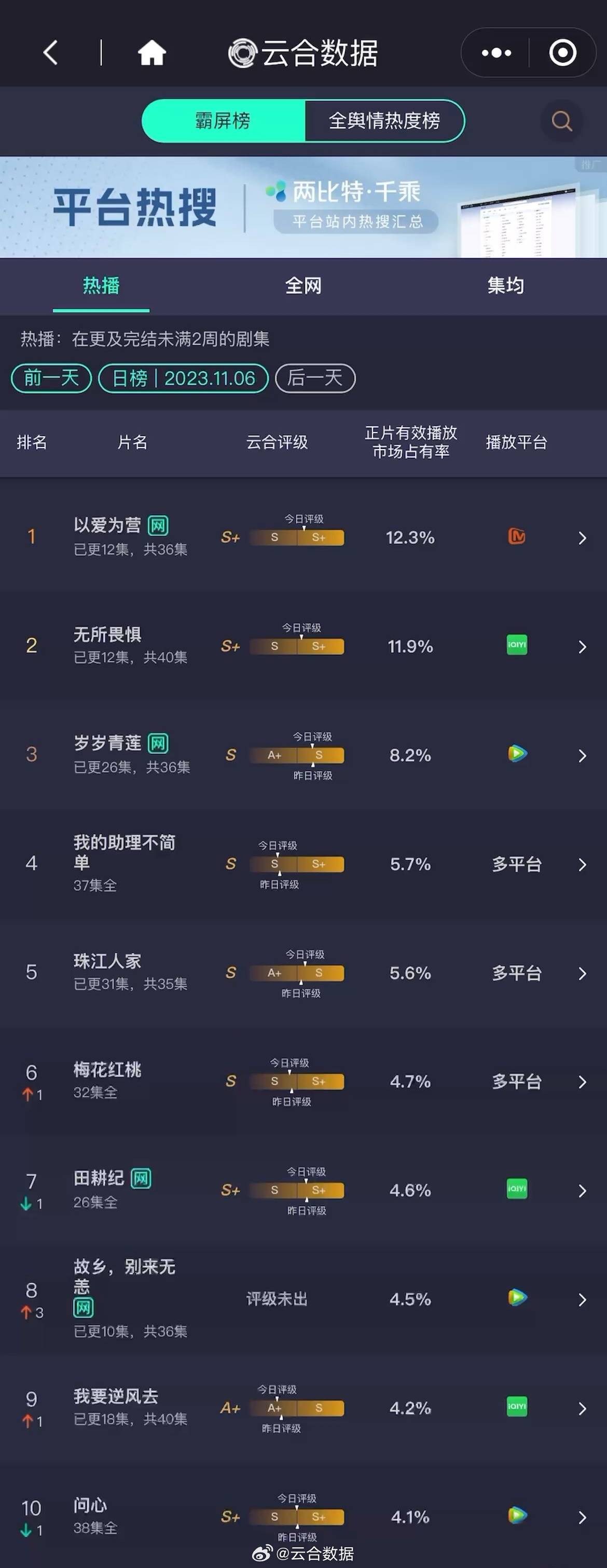Screen dimensions: 607x1568
Task: Open the three-dots more menu
Action: (496, 52)
